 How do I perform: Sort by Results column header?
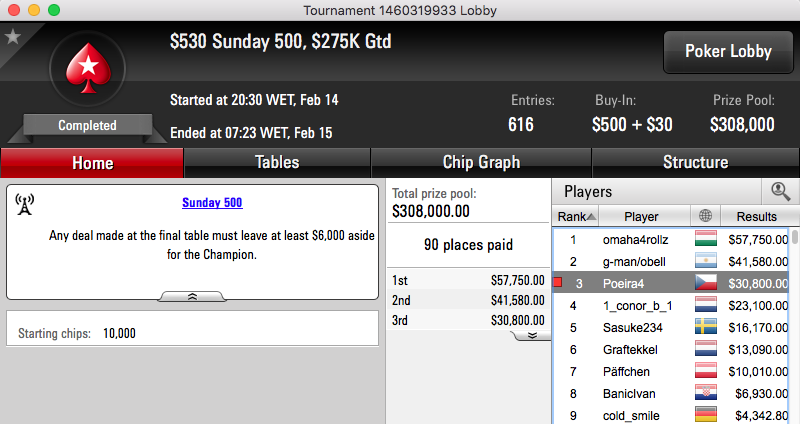[757, 216]
